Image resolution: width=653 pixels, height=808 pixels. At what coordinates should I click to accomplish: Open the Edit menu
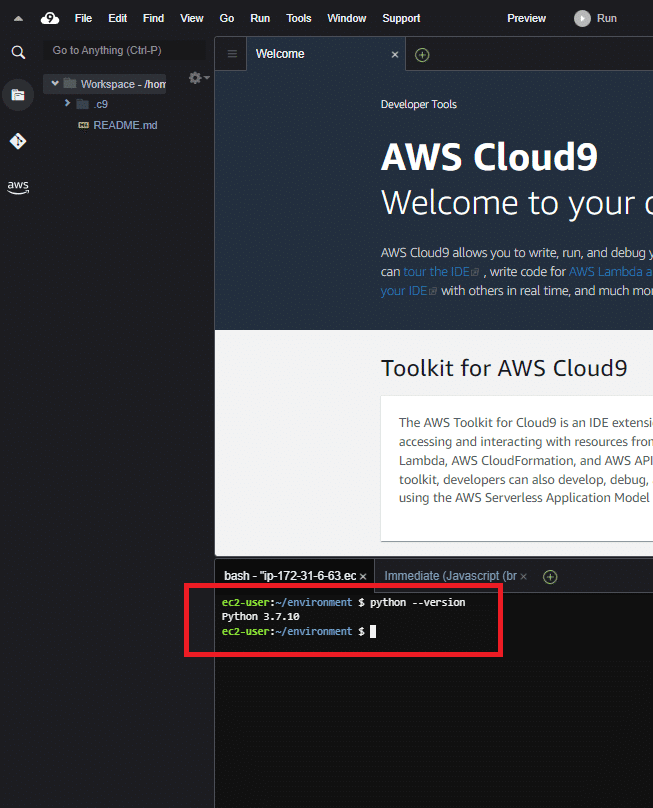118,19
